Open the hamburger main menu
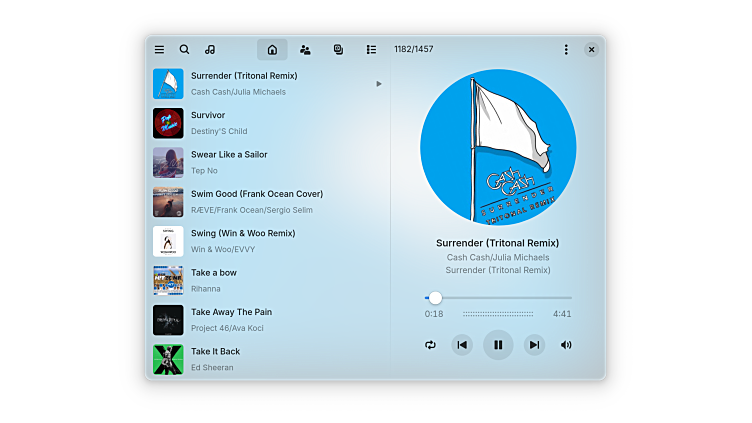The width and height of the screenshot is (752, 423). [159, 49]
